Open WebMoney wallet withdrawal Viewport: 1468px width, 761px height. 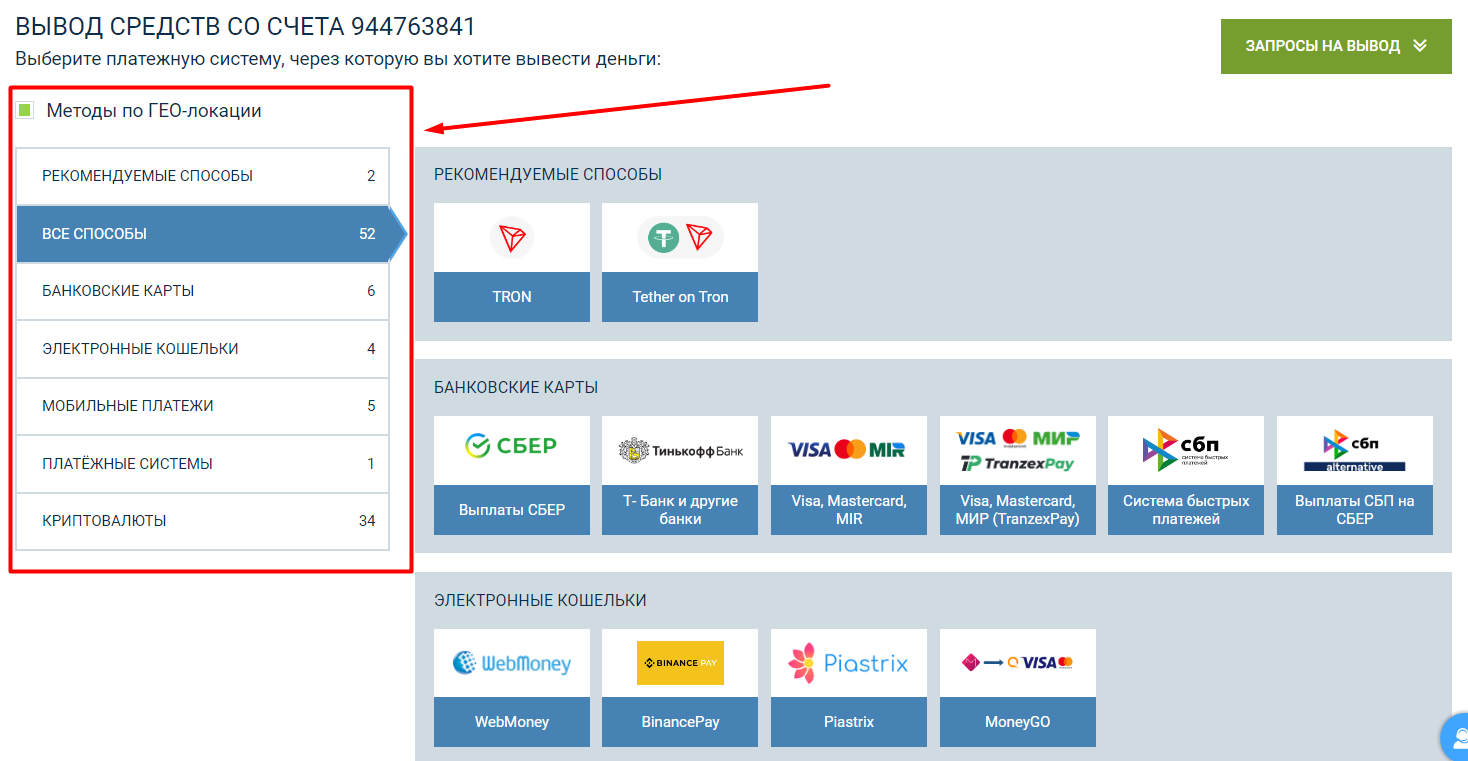tap(512, 663)
